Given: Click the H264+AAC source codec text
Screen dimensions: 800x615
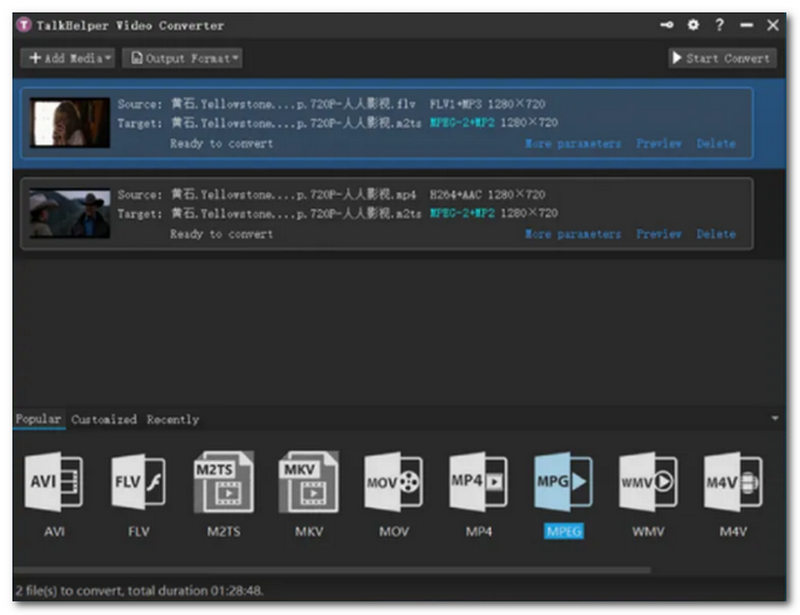Looking at the screenshot, I should (x=456, y=194).
